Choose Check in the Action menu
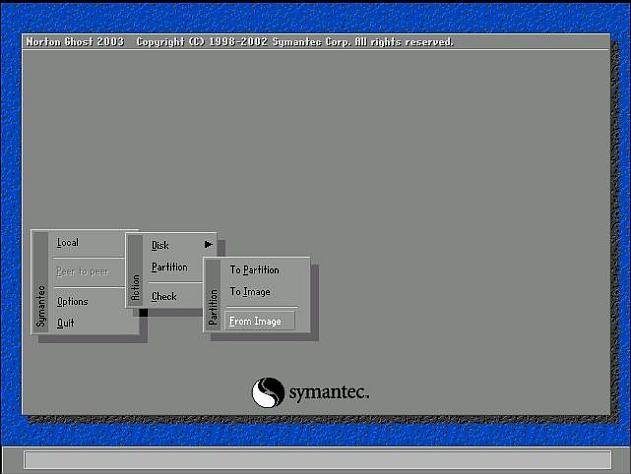631x474 pixels. click(164, 297)
